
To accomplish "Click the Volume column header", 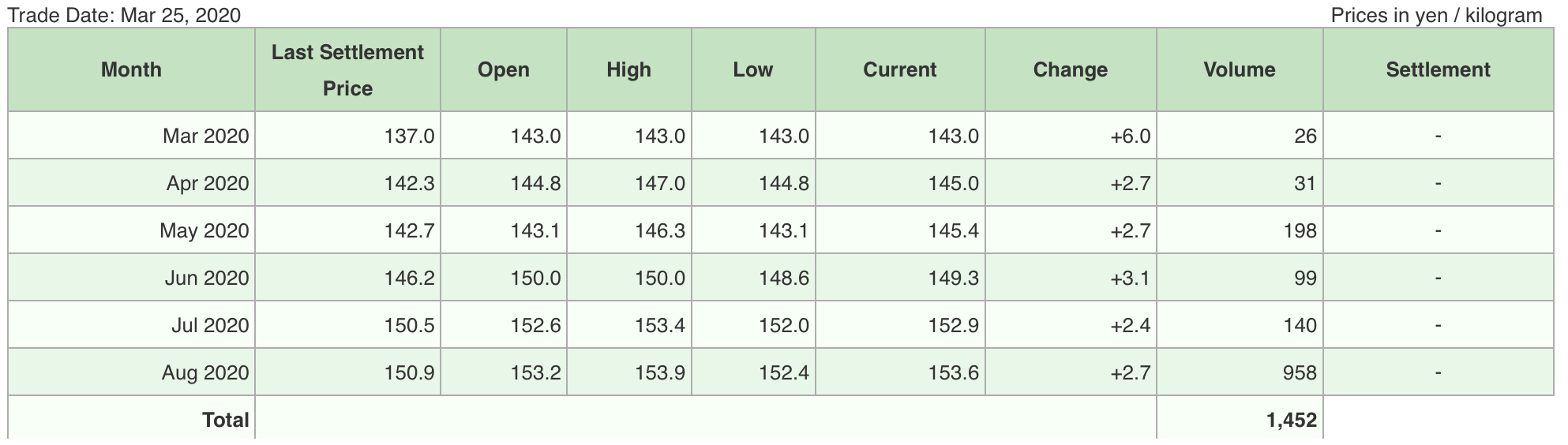I will (1240, 69).
